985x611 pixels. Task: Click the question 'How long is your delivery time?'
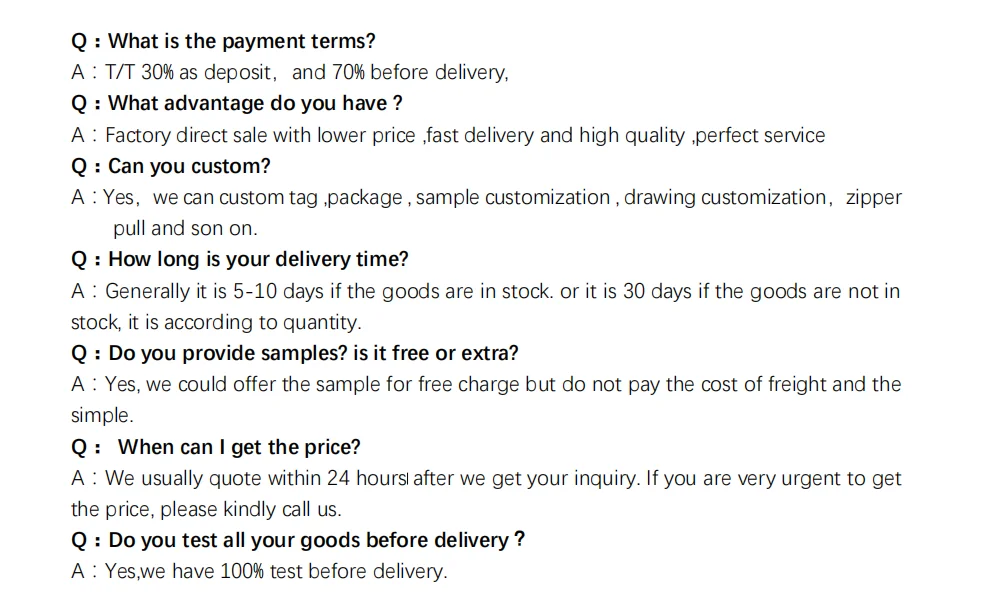click(x=257, y=259)
